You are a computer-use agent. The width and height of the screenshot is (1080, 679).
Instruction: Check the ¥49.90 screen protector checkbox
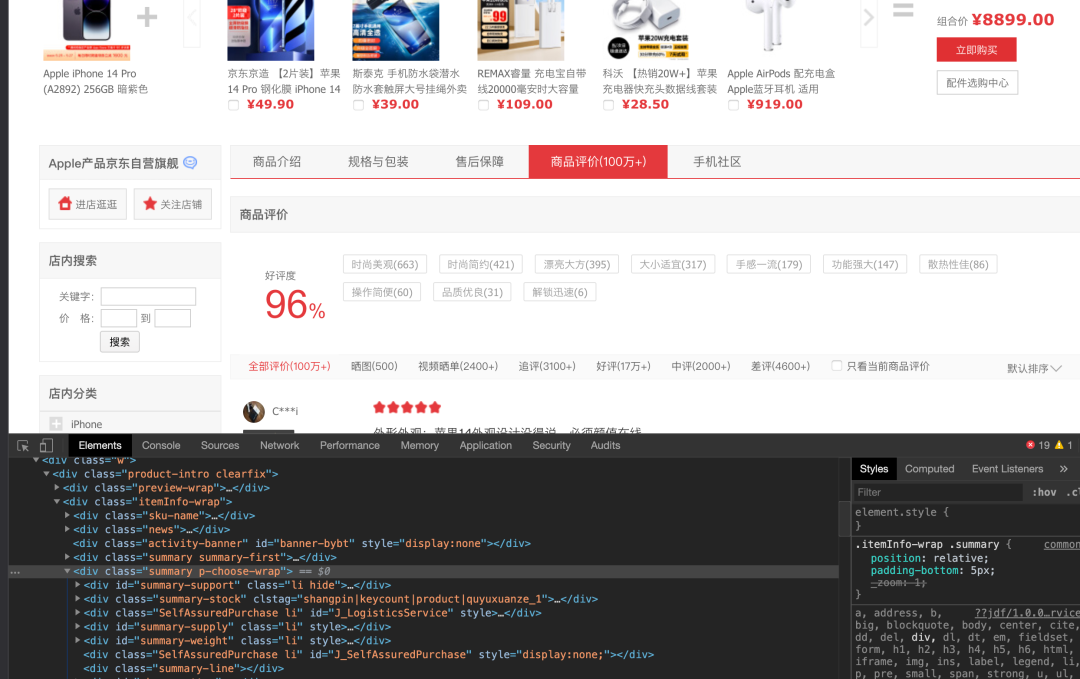233,105
